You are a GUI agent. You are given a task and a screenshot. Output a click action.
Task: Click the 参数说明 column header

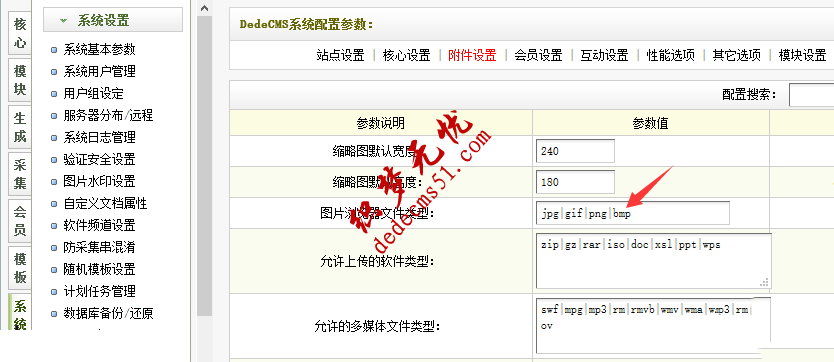380,123
